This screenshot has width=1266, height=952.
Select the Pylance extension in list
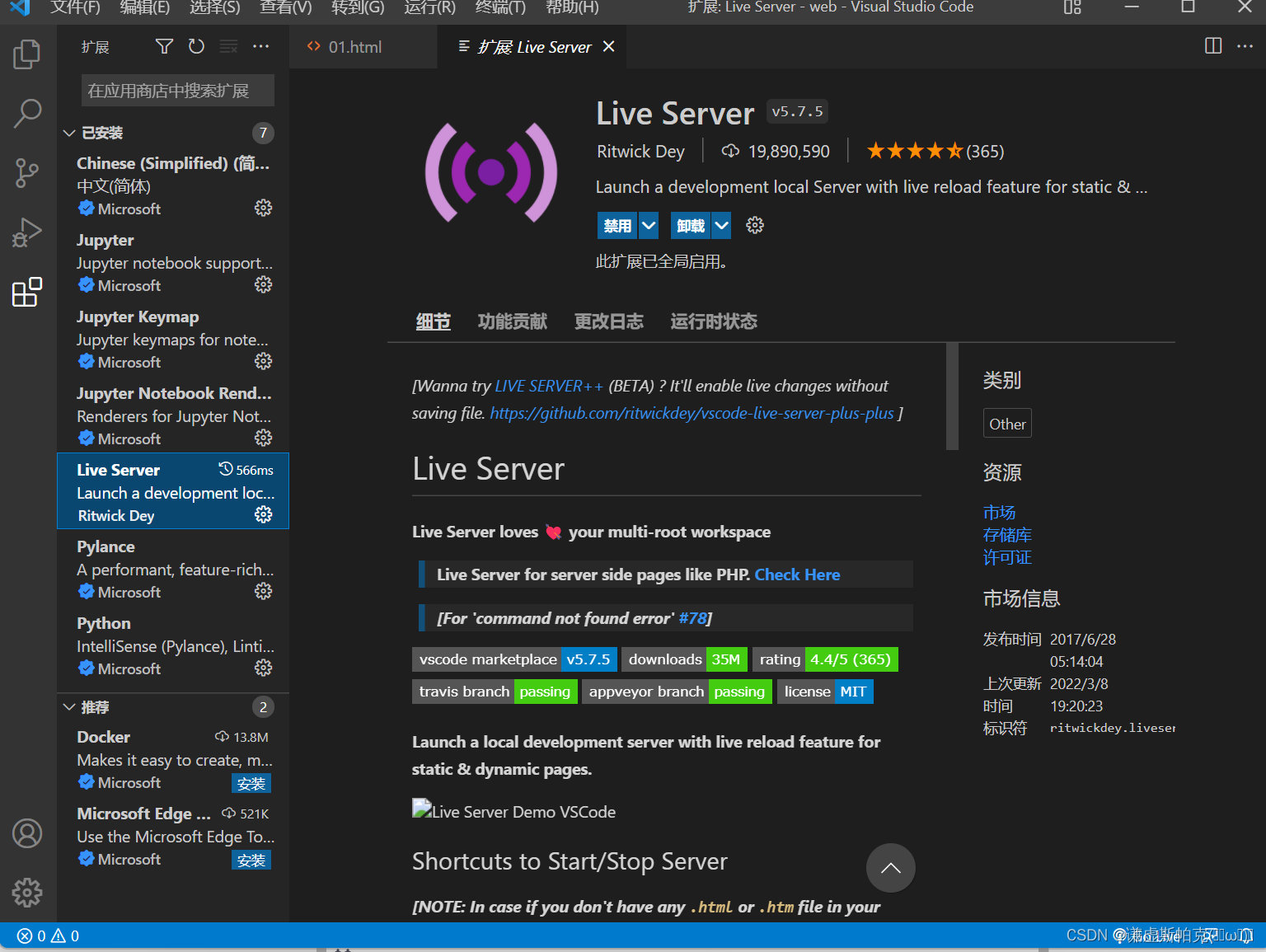pyautogui.click(x=173, y=569)
